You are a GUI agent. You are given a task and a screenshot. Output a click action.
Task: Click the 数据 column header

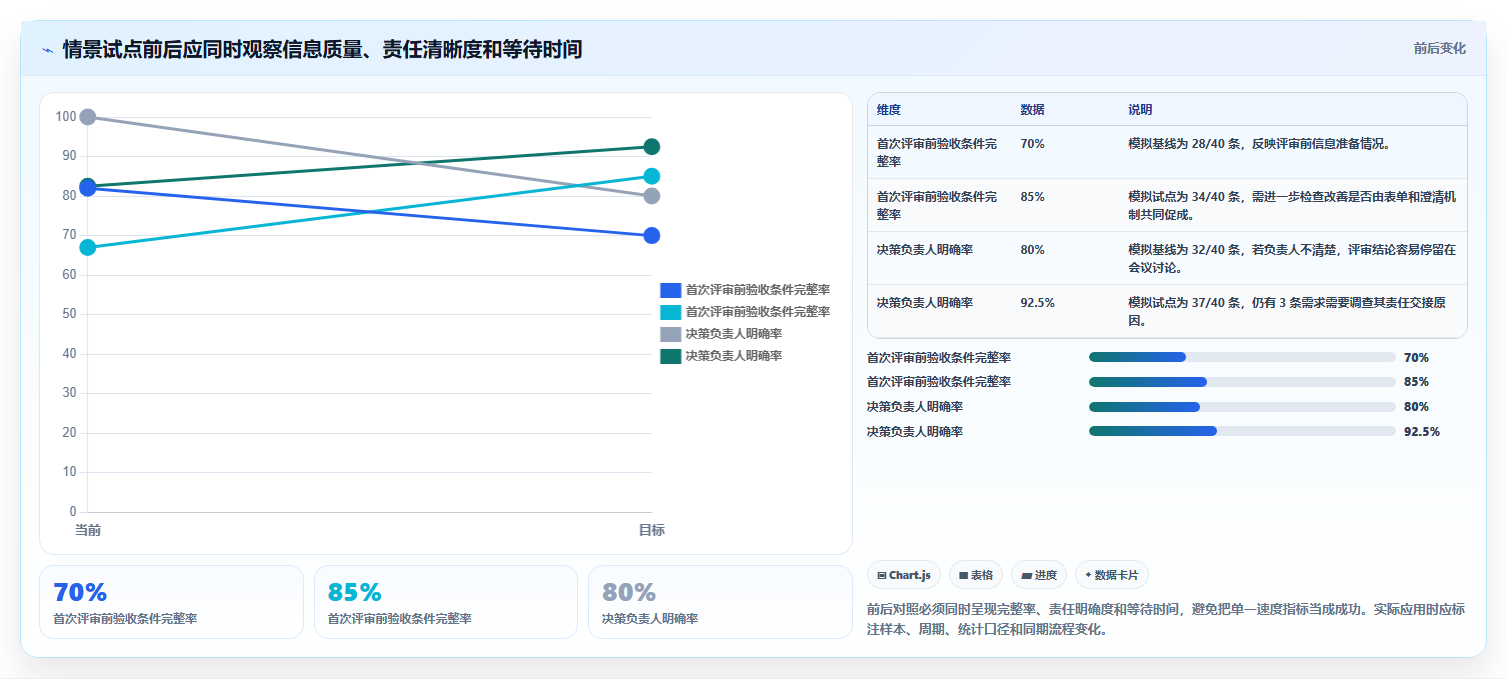pos(1032,110)
